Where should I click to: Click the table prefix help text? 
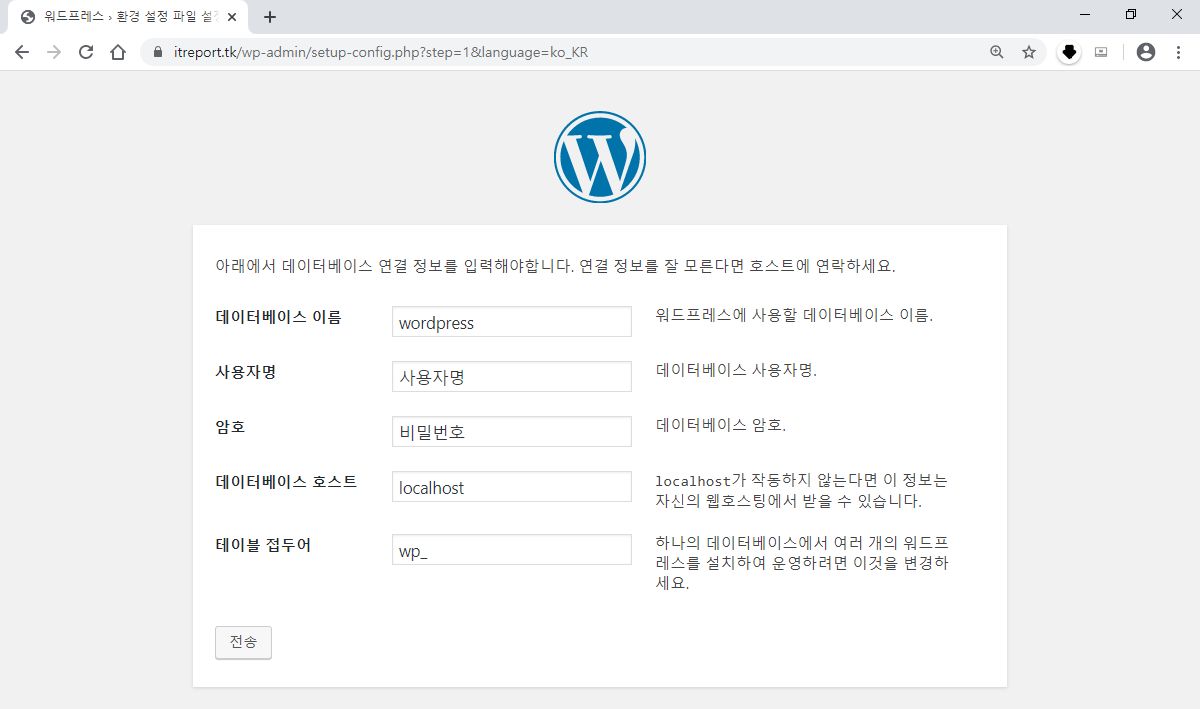pos(802,563)
